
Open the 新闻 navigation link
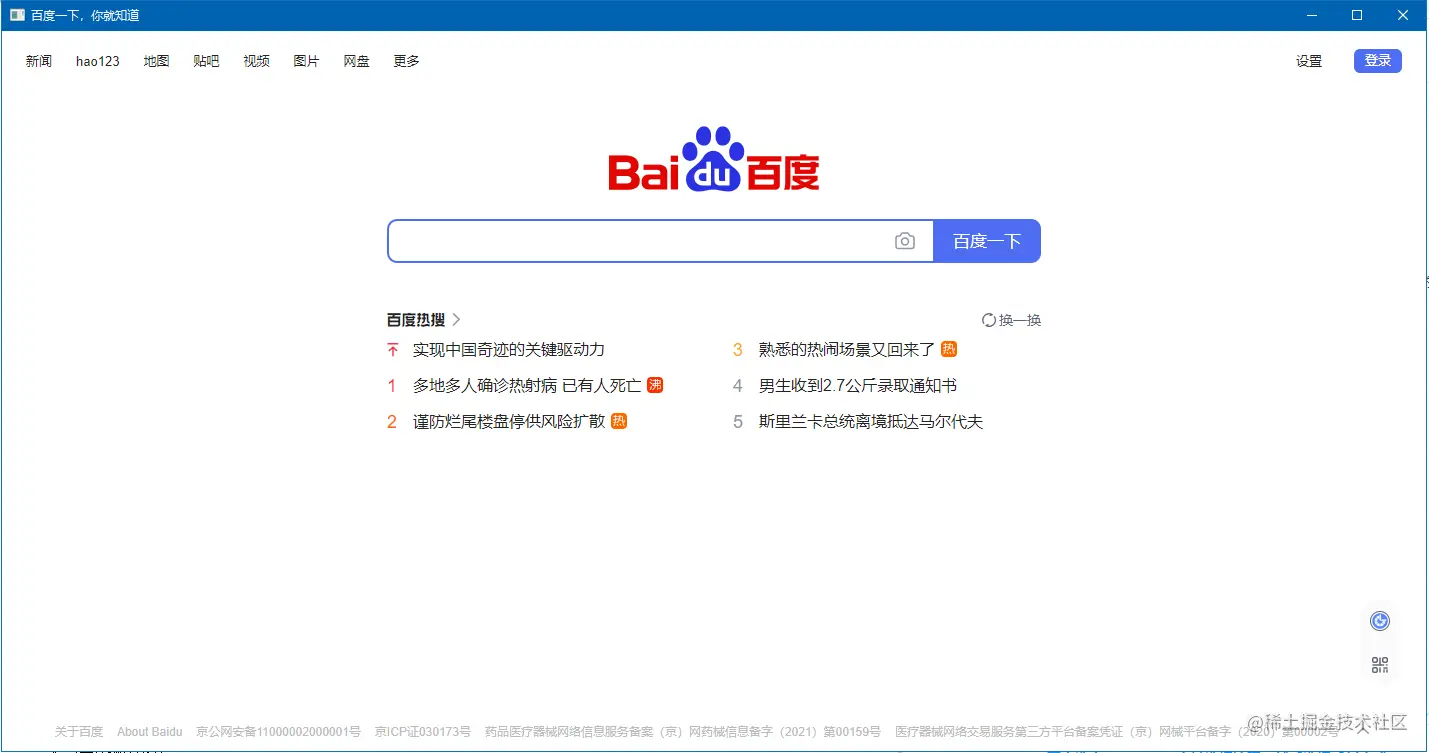click(39, 61)
